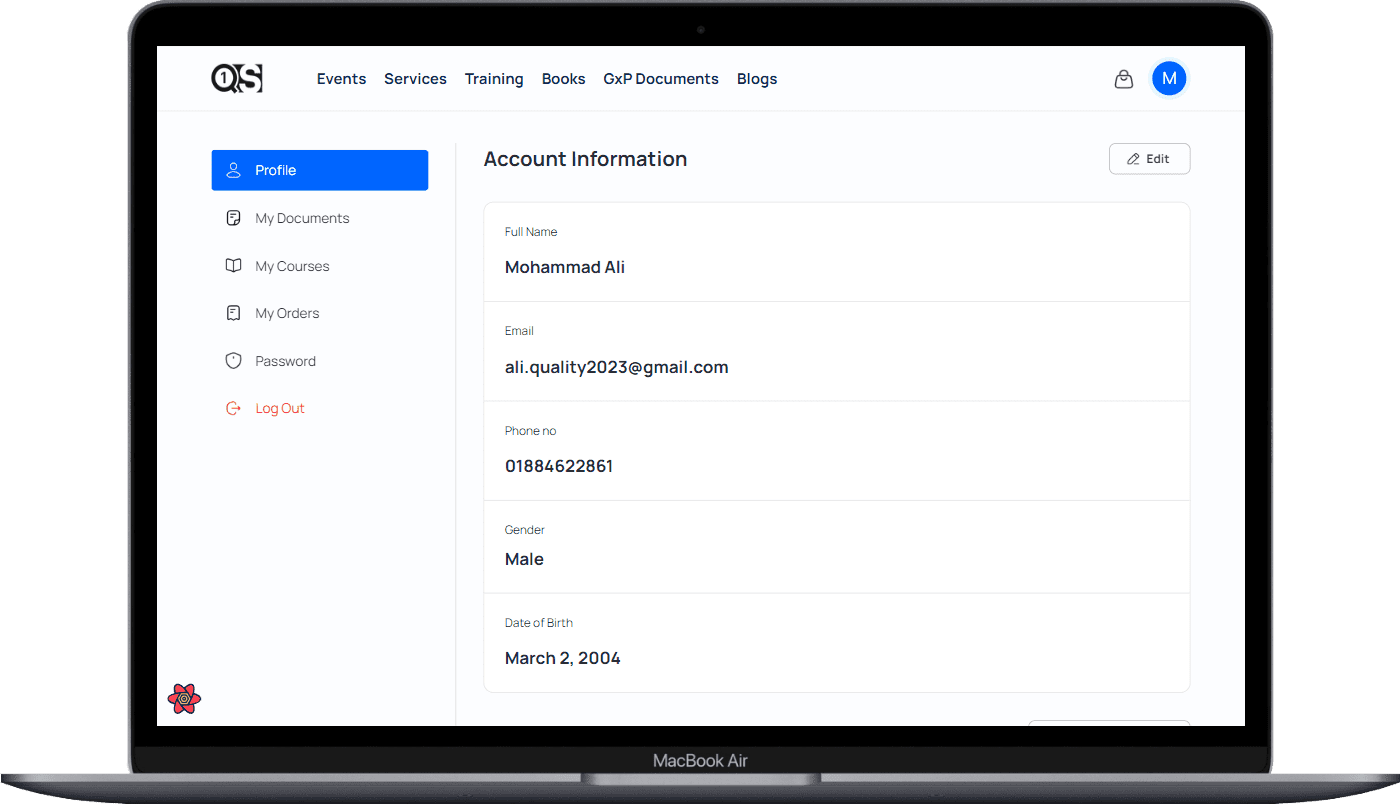
Task: Select the Profile tab in sidebar
Action: coord(319,170)
